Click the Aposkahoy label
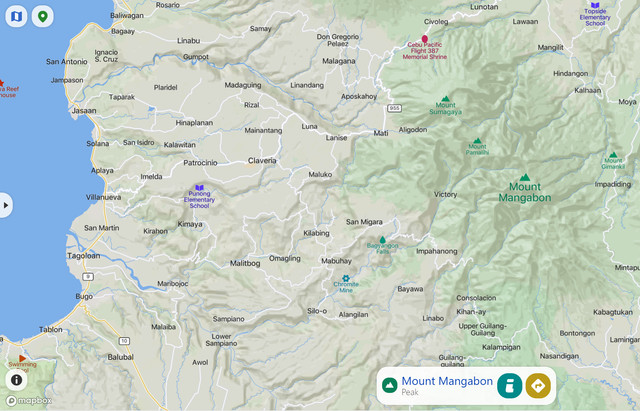The height and width of the screenshot is (411, 640). coord(359,96)
